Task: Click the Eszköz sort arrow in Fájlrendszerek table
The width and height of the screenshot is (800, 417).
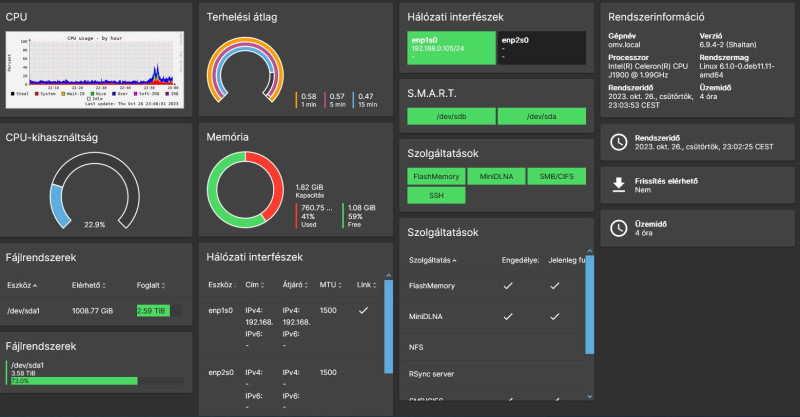Action: (35, 286)
